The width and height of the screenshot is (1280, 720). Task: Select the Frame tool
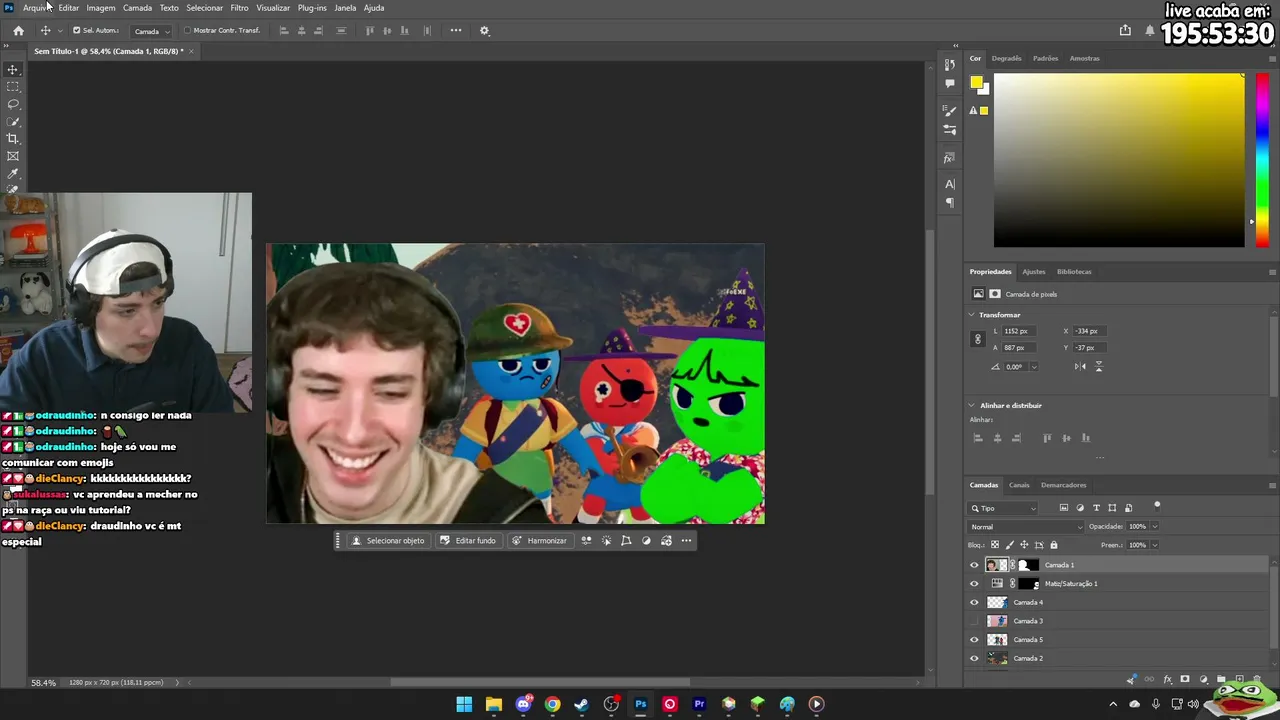[13, 156]
